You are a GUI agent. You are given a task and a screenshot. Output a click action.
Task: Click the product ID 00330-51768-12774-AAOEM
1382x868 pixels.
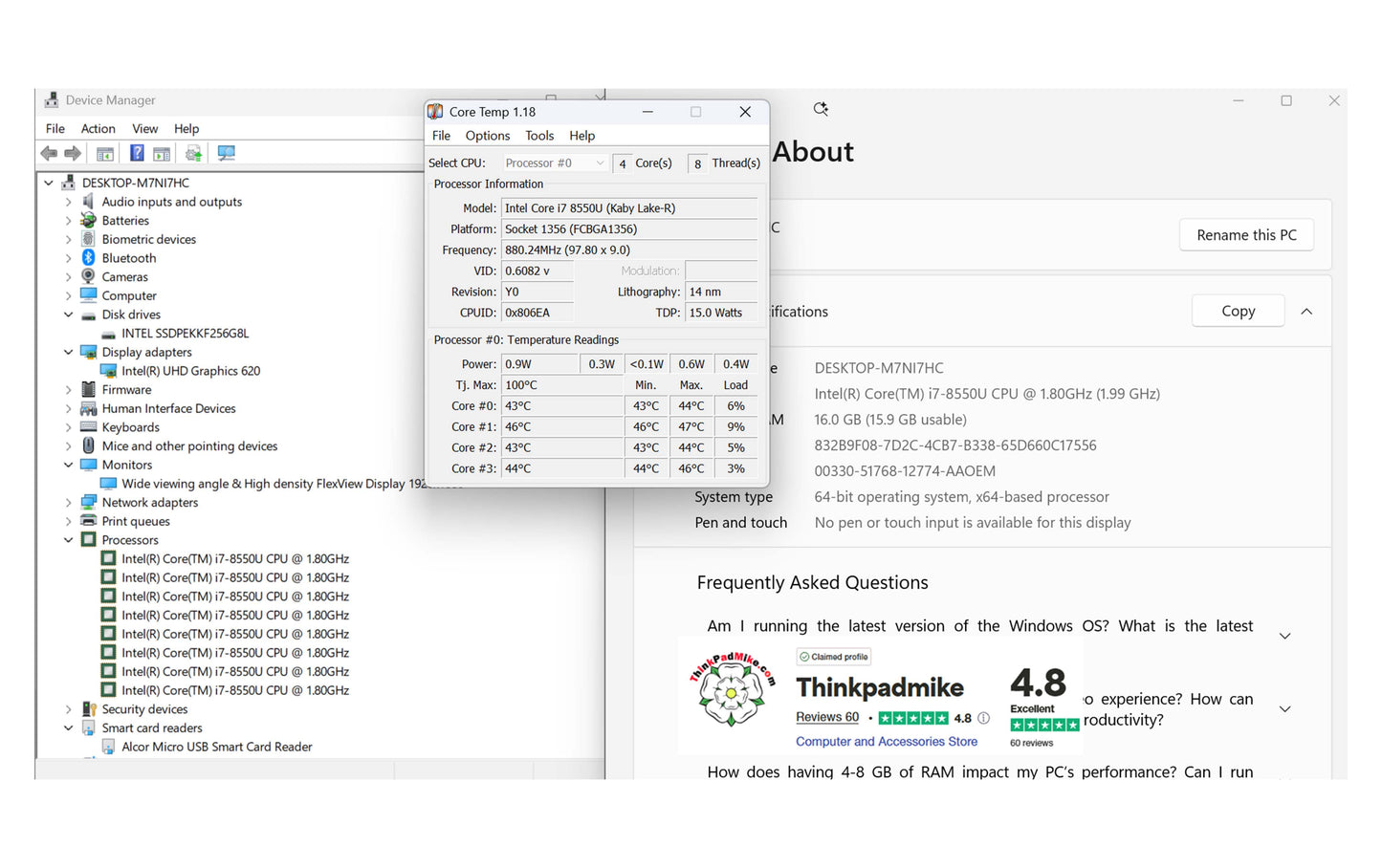click(905, 471)
